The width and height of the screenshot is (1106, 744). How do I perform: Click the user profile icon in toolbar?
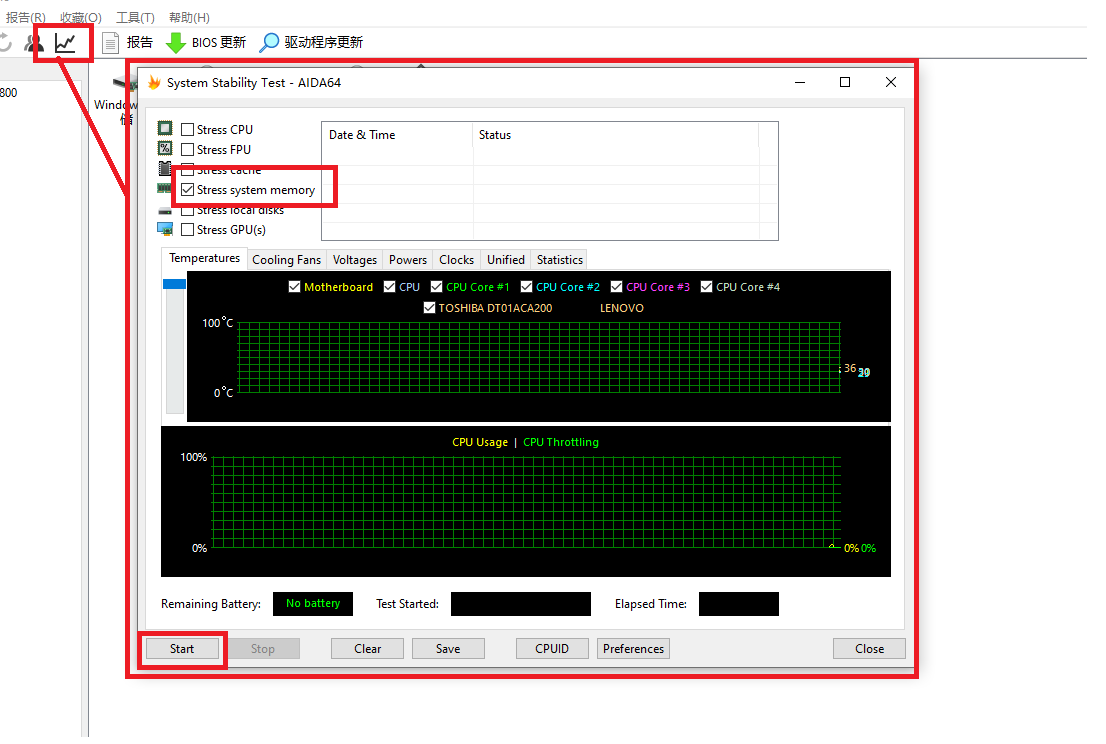(34, 43)
